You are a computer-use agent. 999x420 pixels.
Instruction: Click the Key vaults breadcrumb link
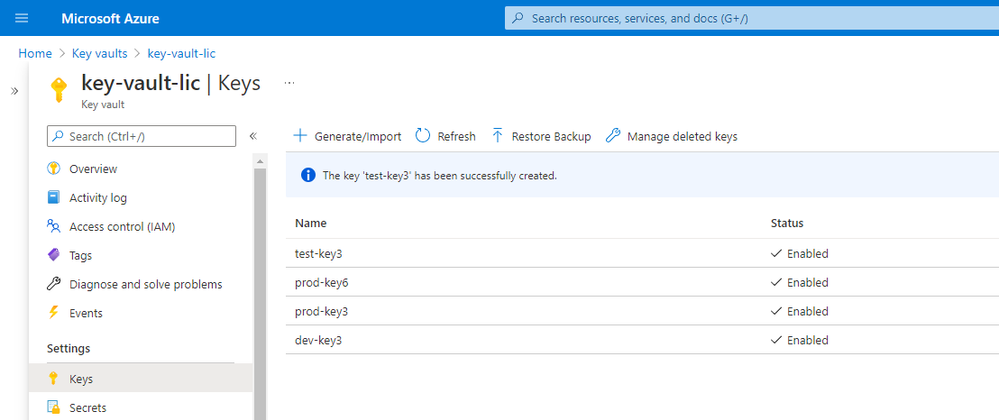pos(101,53)
